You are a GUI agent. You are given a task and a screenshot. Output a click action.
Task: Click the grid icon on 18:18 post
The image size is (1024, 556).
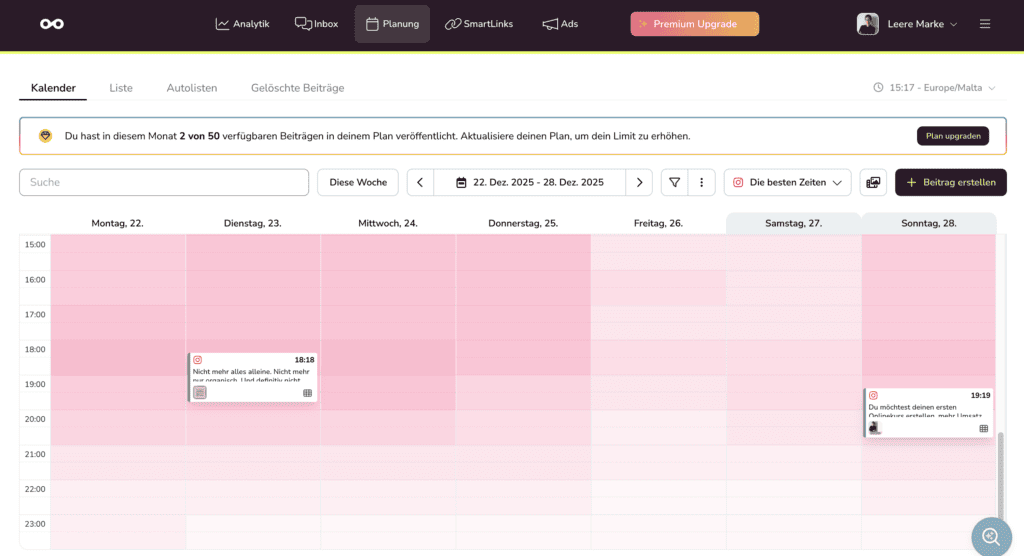point(308,393)
